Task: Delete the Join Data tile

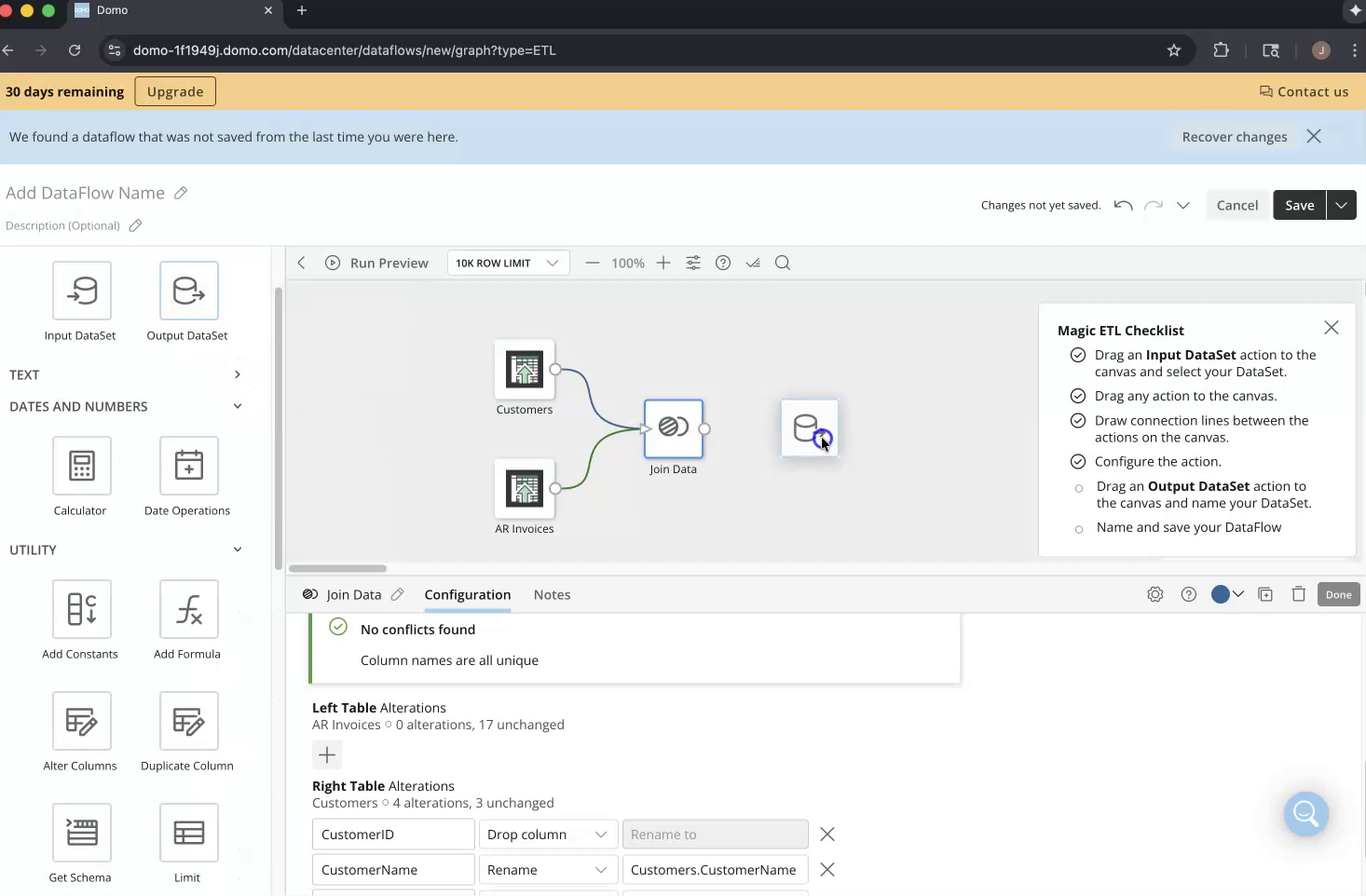Action: [1299, 594]
